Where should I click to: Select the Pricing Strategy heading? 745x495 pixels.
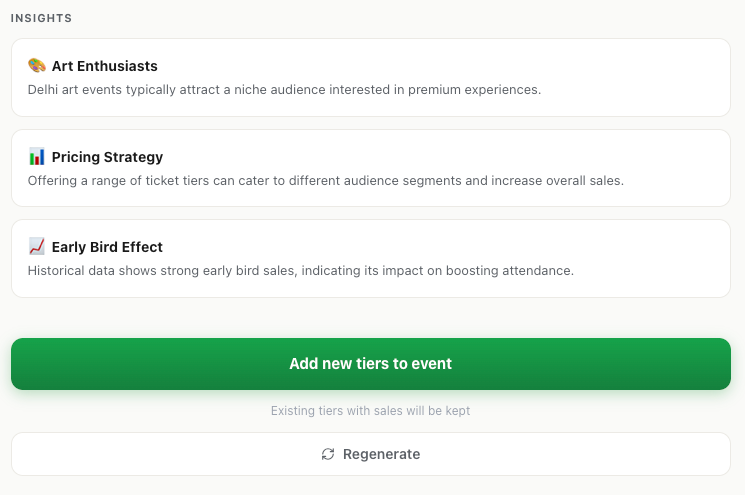tap(107, 157)
